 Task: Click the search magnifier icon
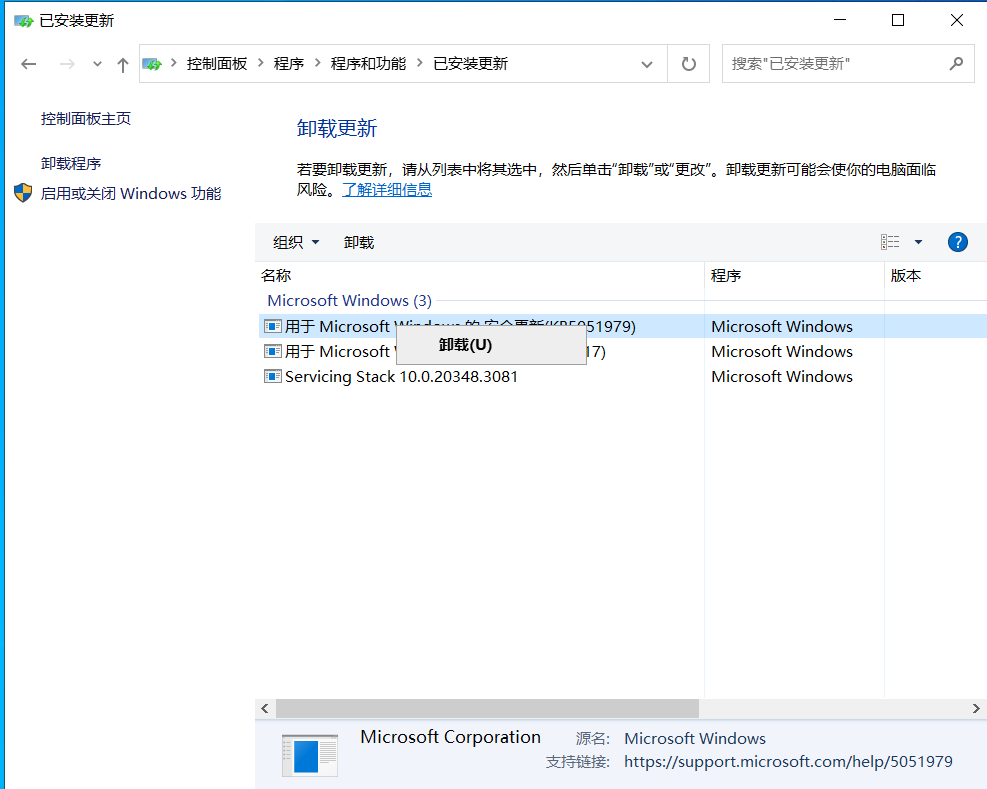click(x=956, y=64)
